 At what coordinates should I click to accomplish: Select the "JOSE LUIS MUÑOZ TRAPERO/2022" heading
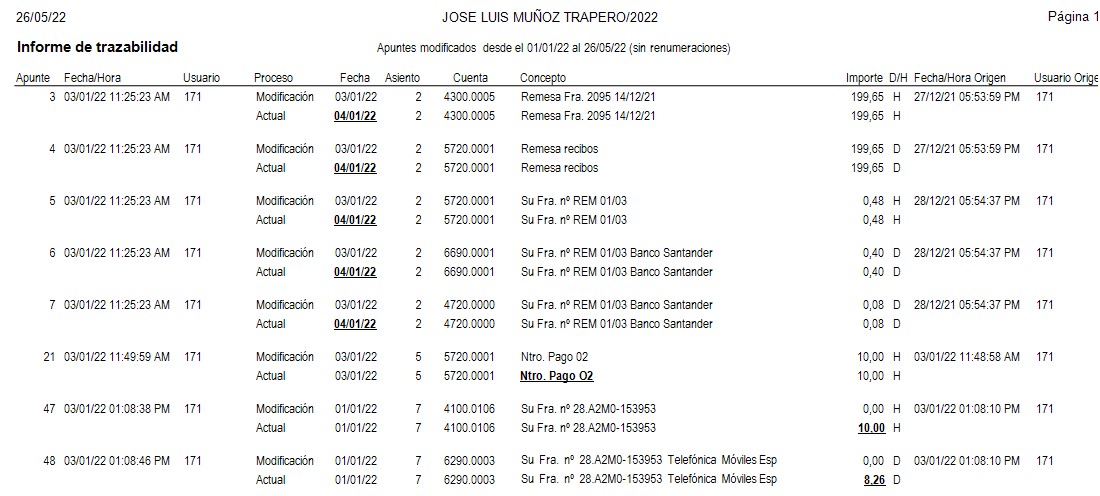(x=550, y=18)
